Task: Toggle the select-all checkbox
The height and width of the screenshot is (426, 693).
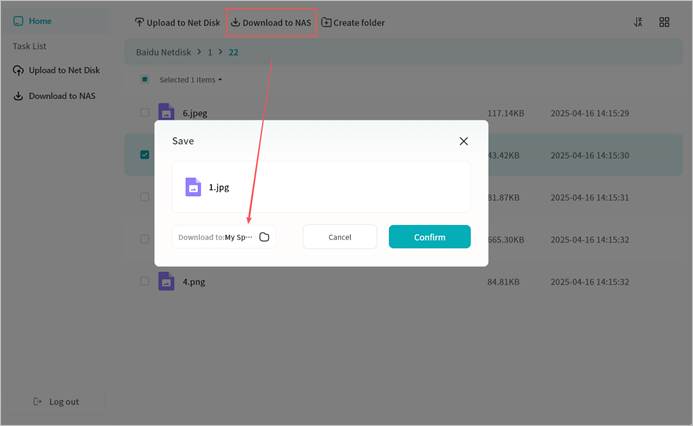Action: click(x=145, y=79)
